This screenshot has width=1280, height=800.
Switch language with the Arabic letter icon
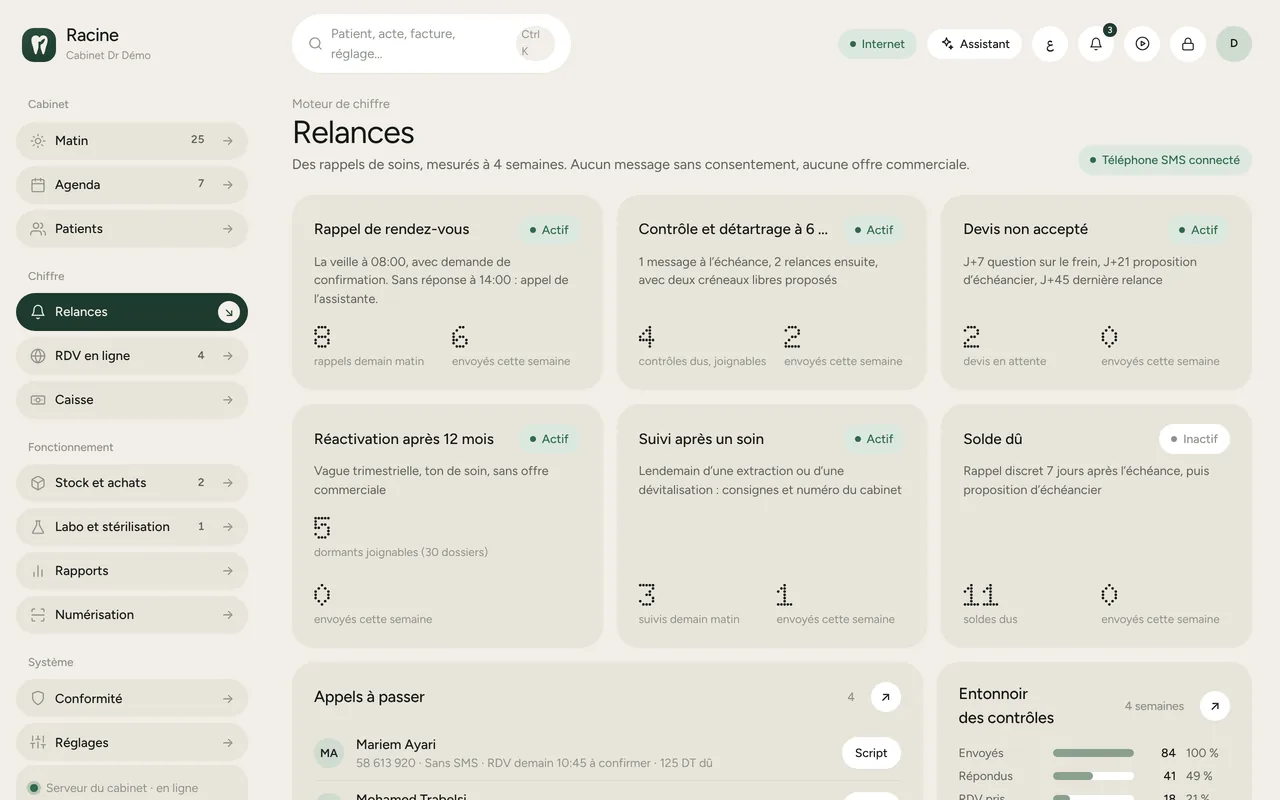tap(1050, 44)
